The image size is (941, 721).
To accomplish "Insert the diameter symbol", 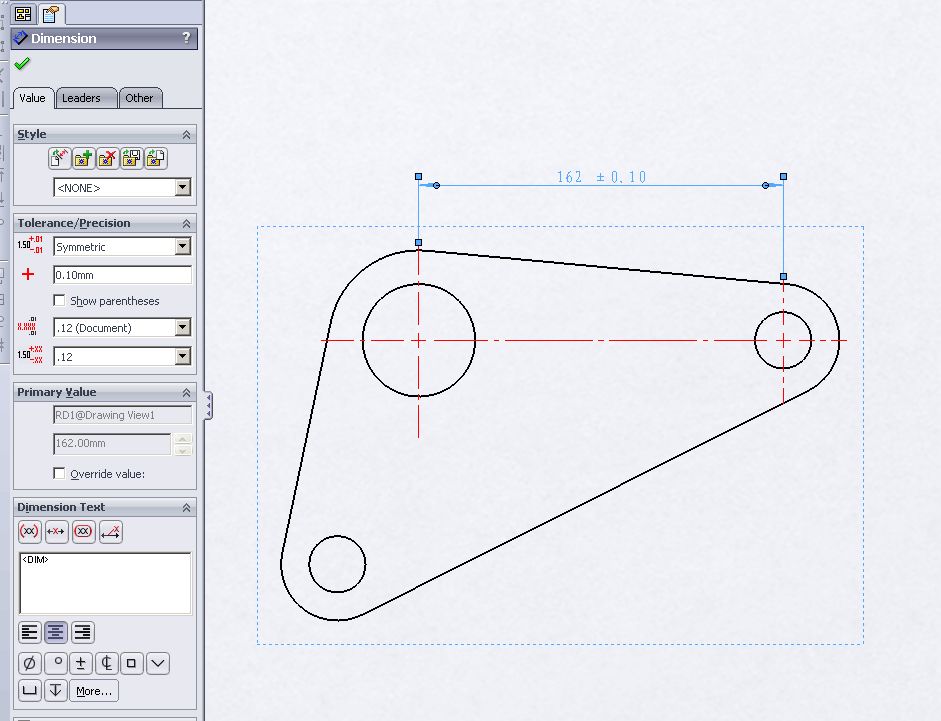I will point(29,663).
